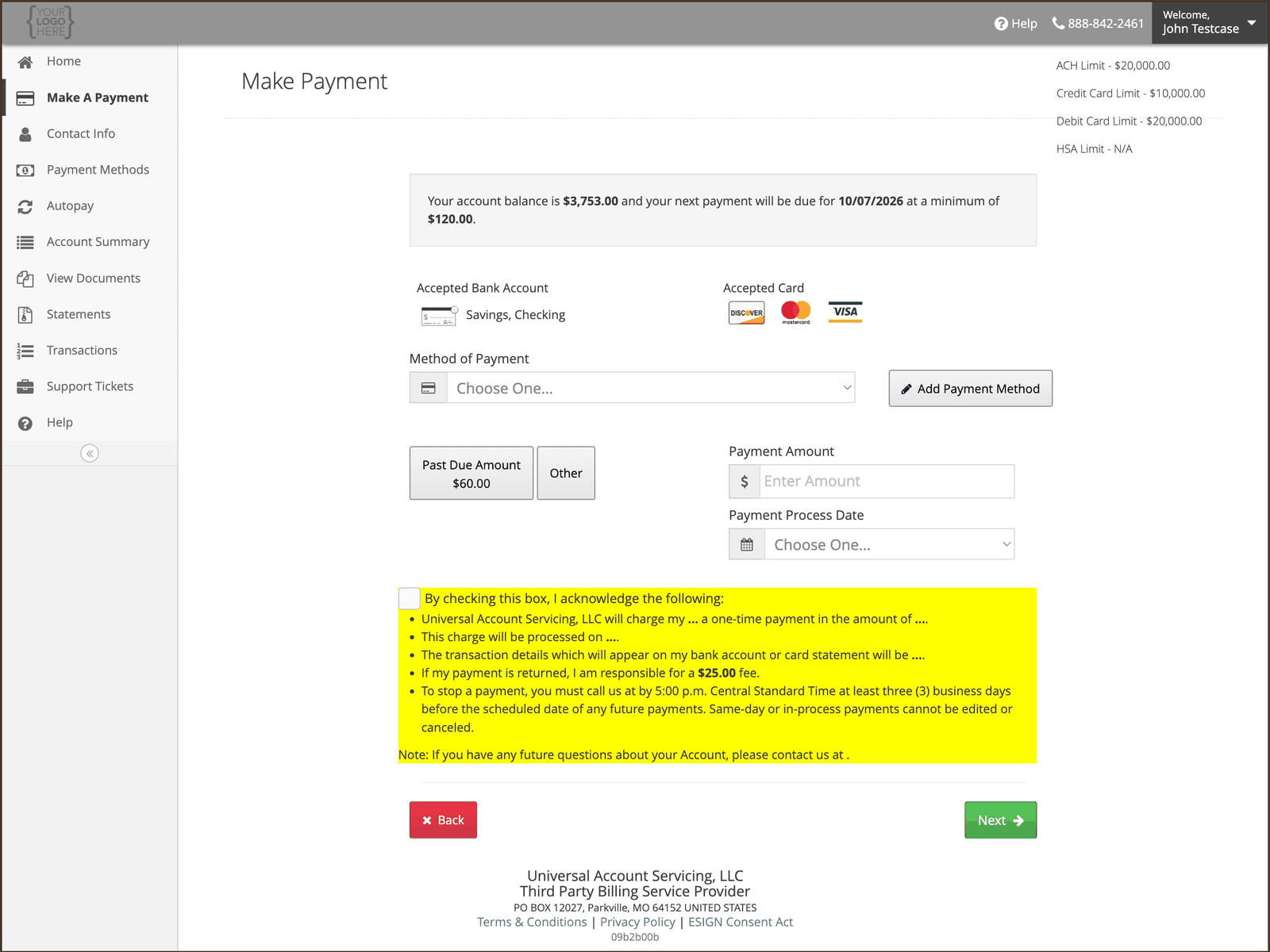Click the header Help link text

tap(1024, 24)
